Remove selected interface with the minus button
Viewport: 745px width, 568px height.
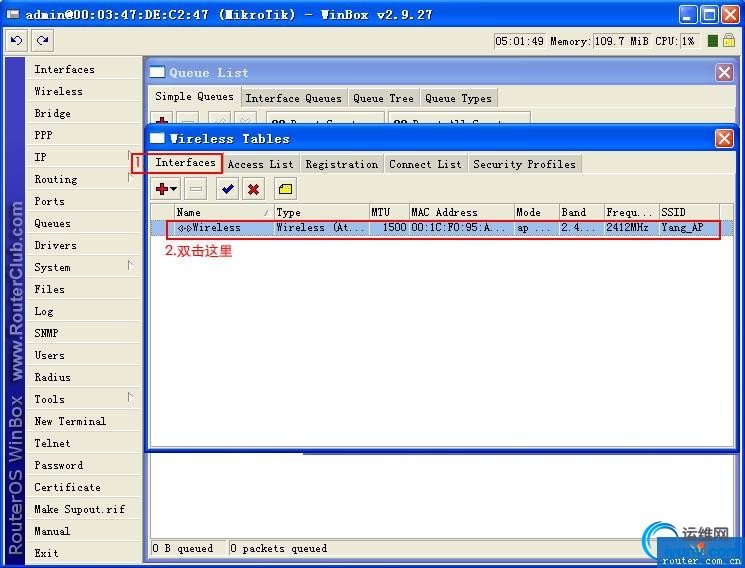pyautogui.click(x=196, y=189)
